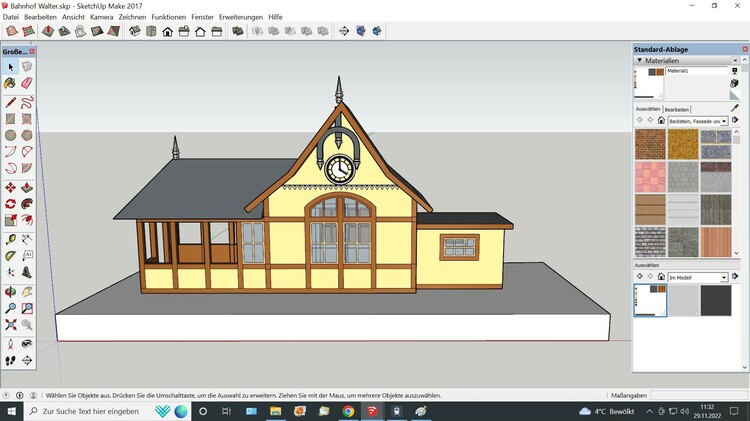Select the Rotate tool

click(x=11, y=204)
